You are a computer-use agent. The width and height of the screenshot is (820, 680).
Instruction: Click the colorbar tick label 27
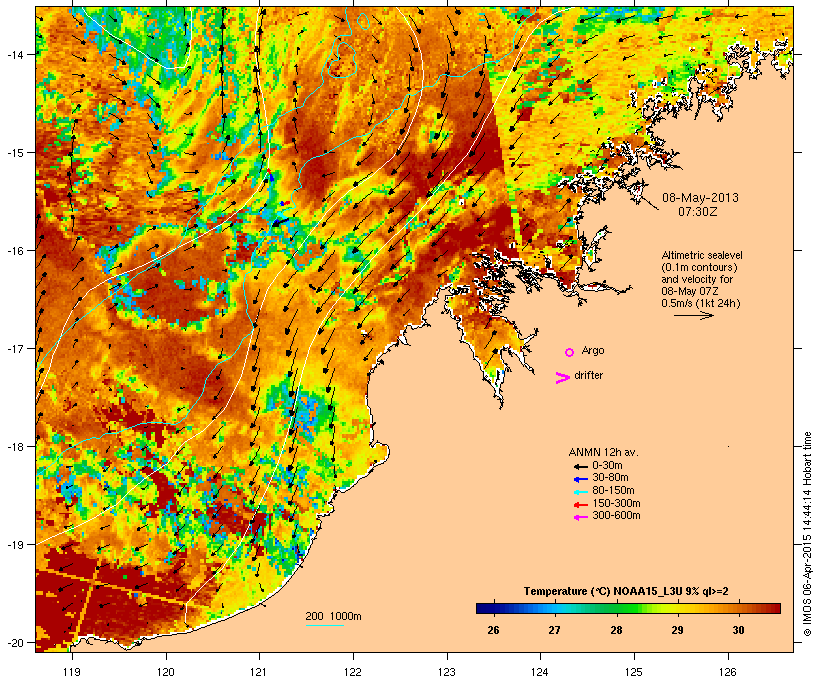tap(554, 630)
